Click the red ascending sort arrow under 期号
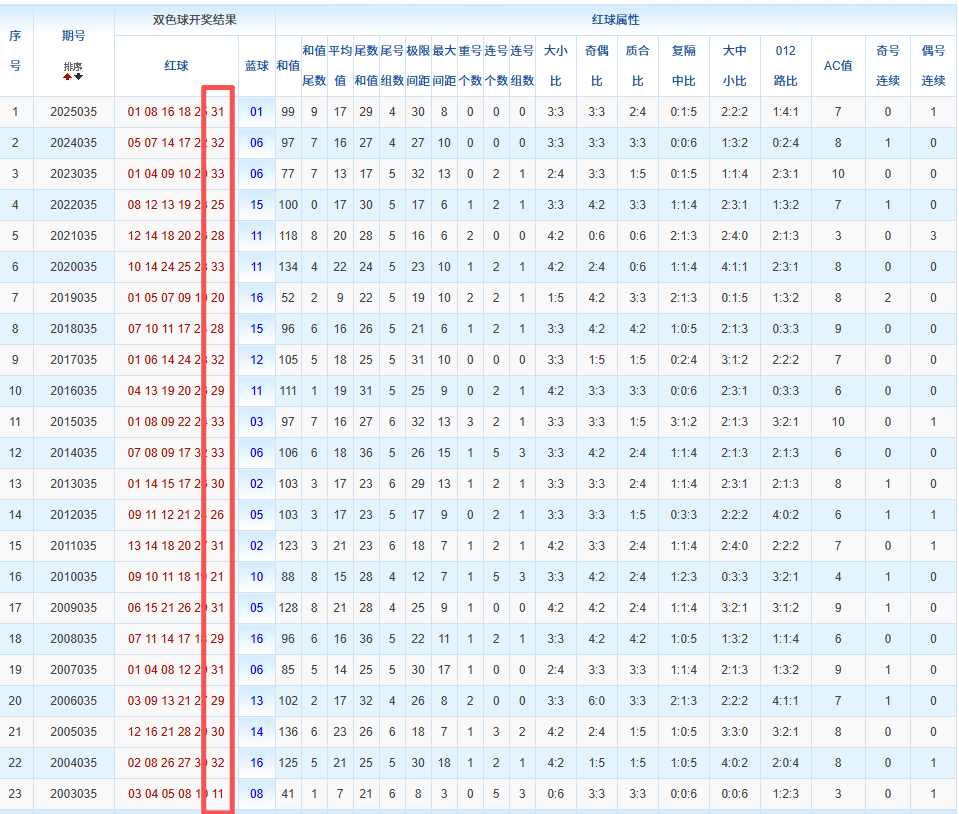The width and height of the screenshot is (959, 814). pyautogui.click(x=67, y=75)
